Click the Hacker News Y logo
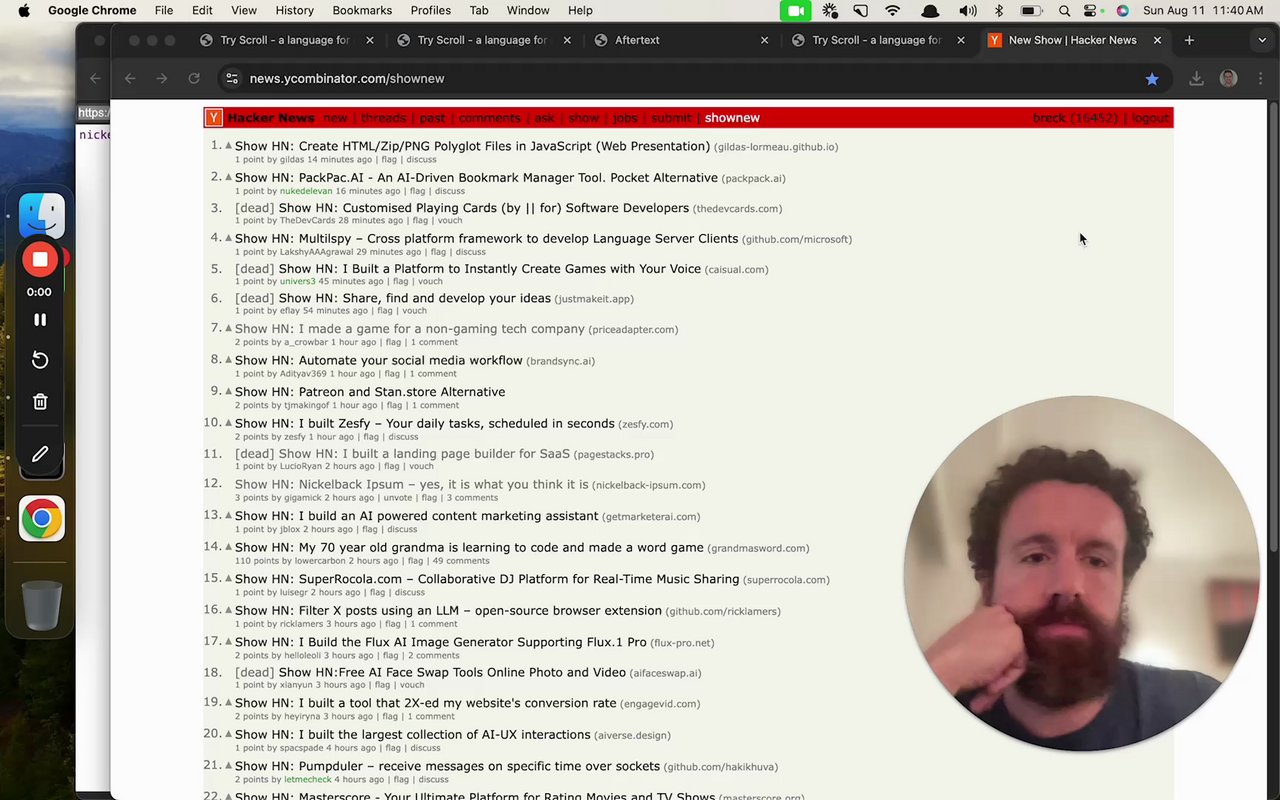This screenshot has width=1280, height=800. point(213,118)
